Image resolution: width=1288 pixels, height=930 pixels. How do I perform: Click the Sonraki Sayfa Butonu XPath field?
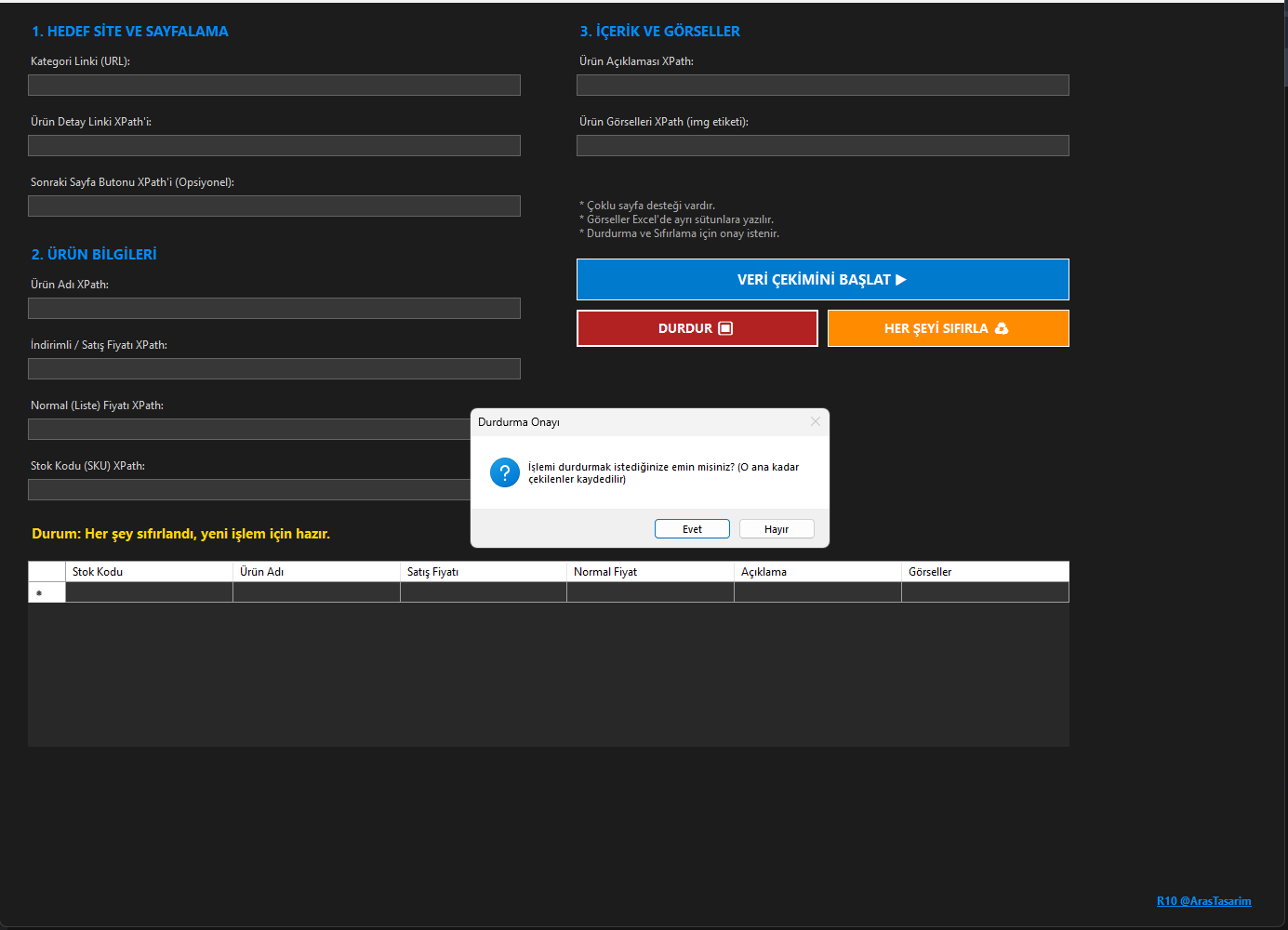tap(274, 206)
